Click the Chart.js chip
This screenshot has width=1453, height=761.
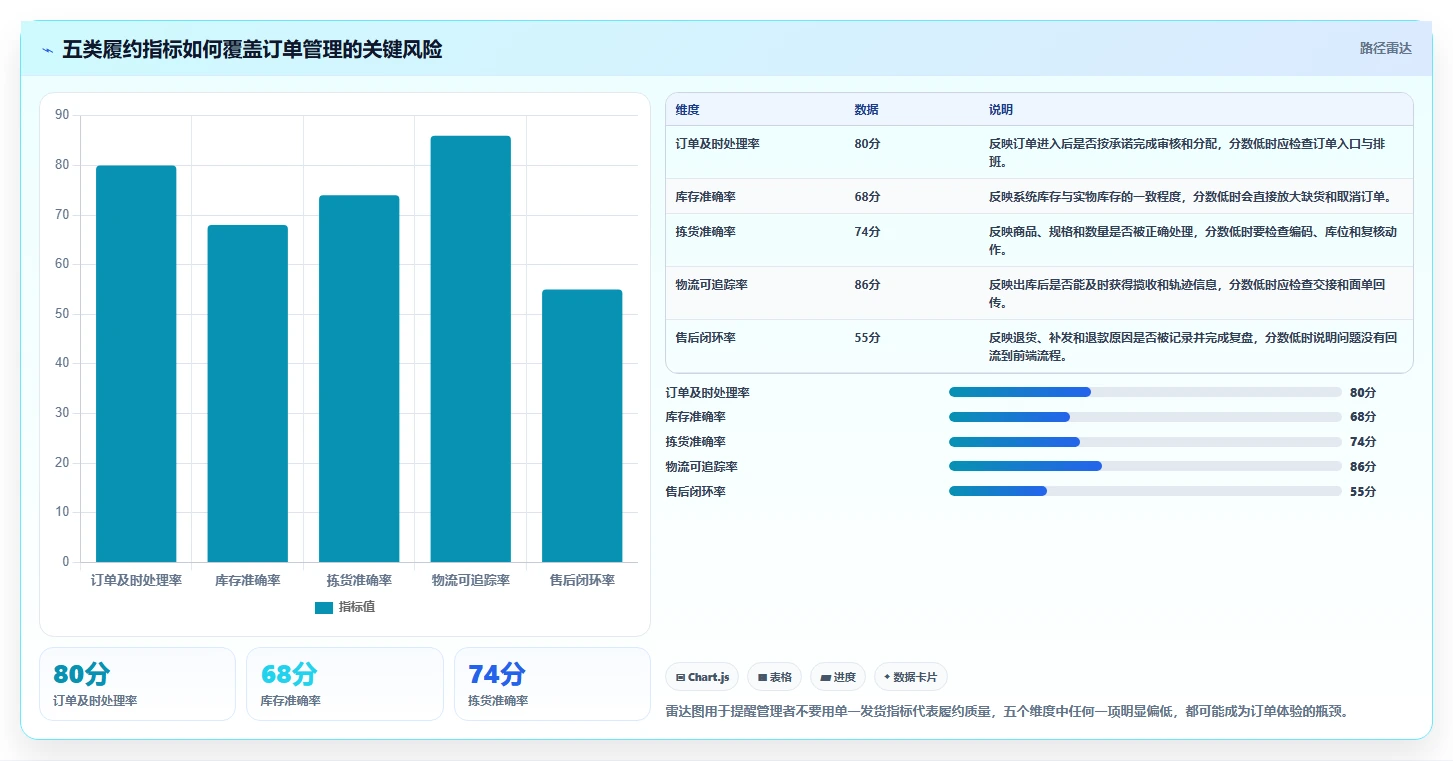(703, 677)
